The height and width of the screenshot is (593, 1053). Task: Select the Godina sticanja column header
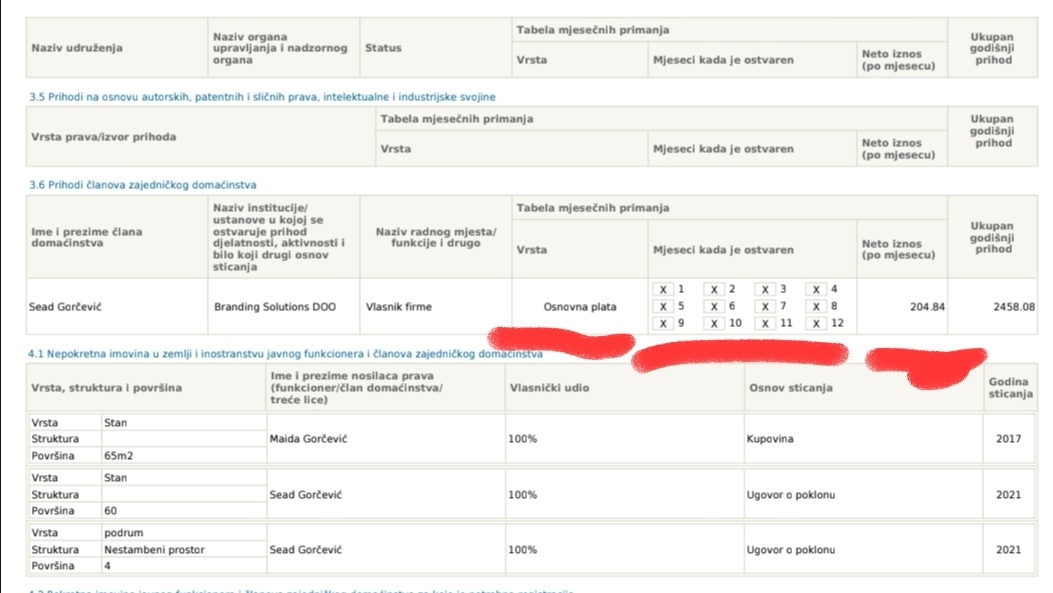click(1010, 387)
